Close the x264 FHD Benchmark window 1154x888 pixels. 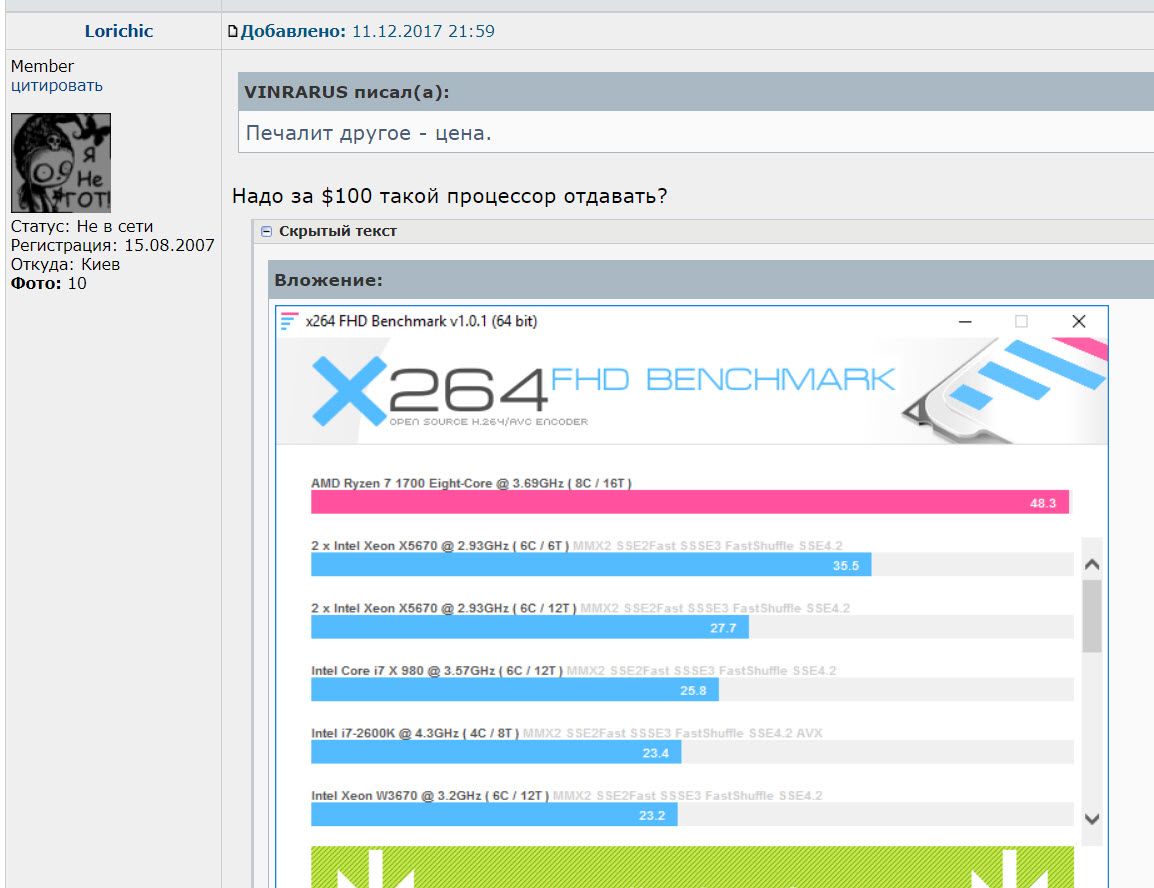(x=1078, y=322)
